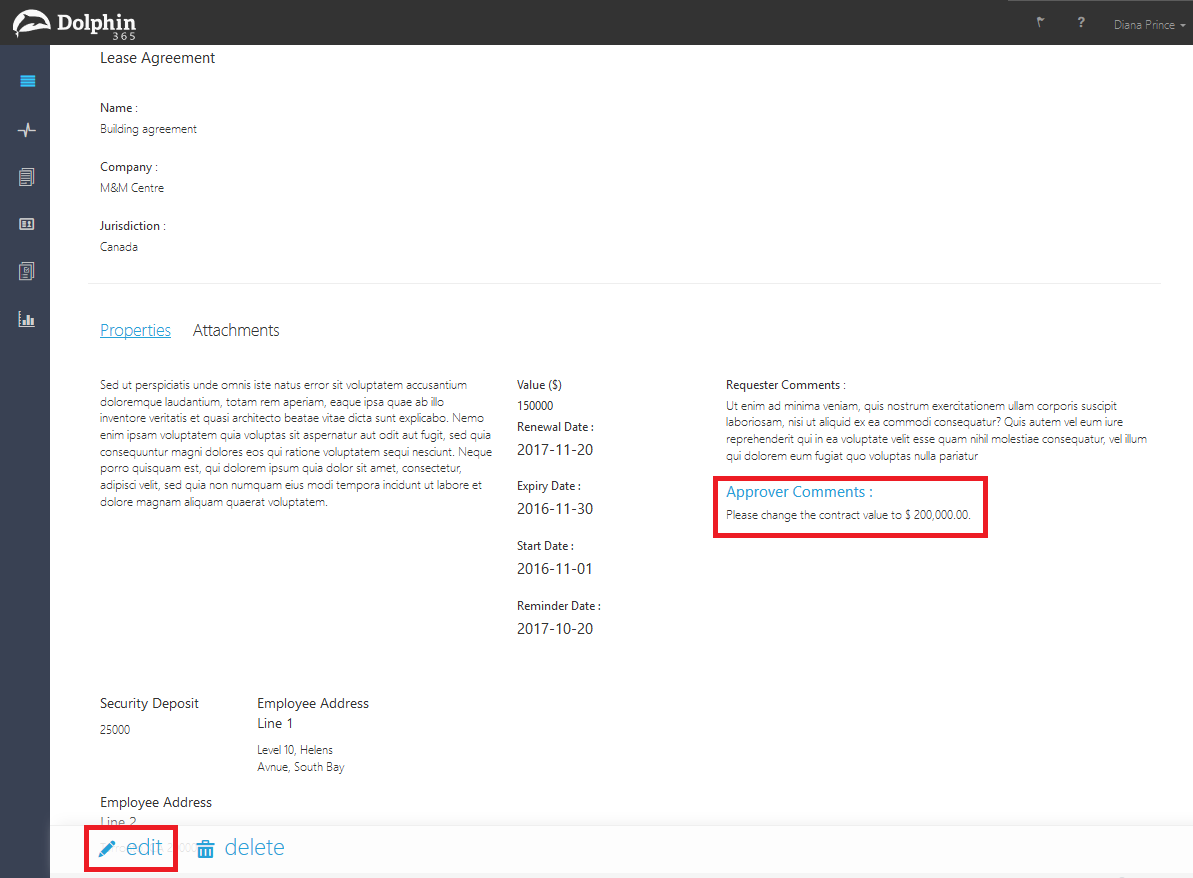
Task: Click the flag notifications icon
Action: pyautogui.click(x=1040, y=23)
